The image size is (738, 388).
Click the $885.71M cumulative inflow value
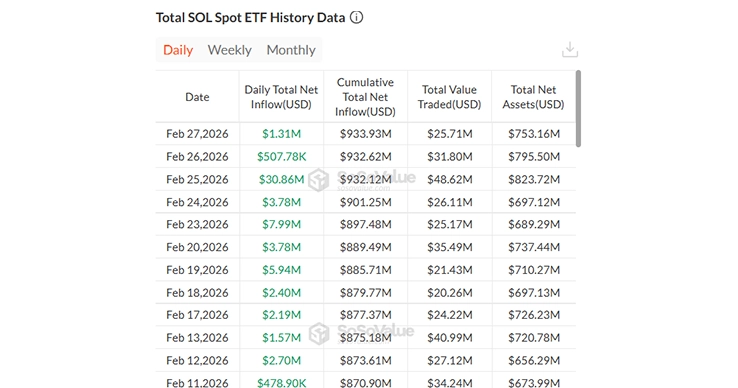[x=366, y=270]
